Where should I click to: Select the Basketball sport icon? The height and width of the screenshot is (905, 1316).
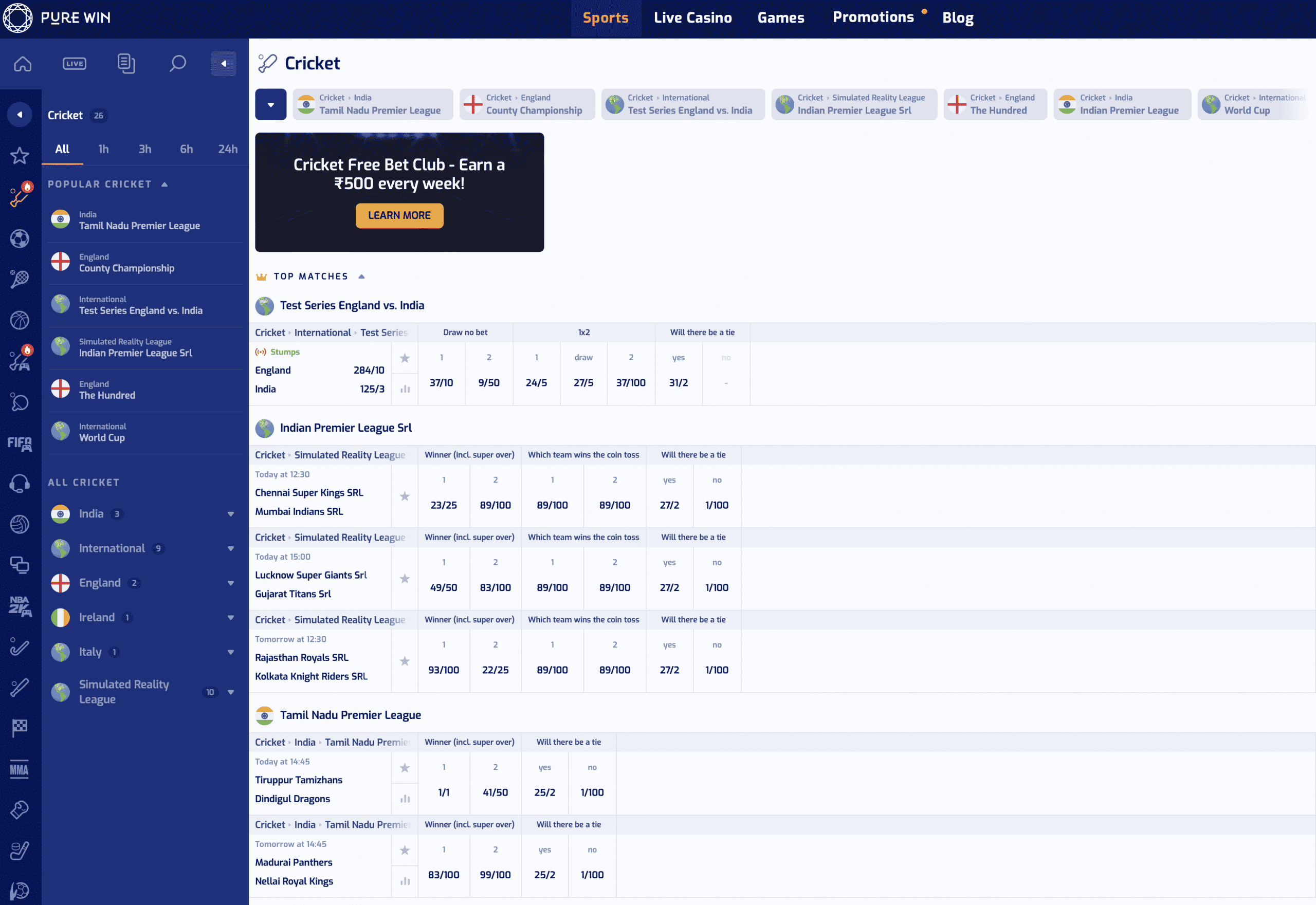click(x=20, y=320)
